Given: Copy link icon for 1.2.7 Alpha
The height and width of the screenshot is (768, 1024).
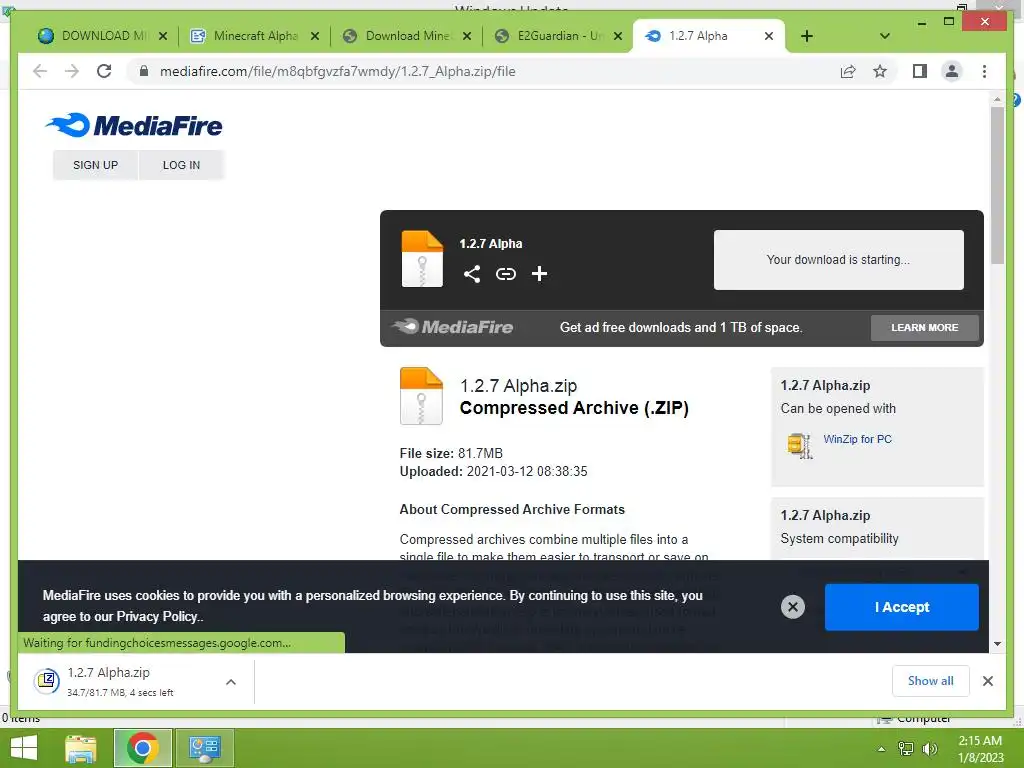Looking at the screenshot, I should (x=505, y=274).
